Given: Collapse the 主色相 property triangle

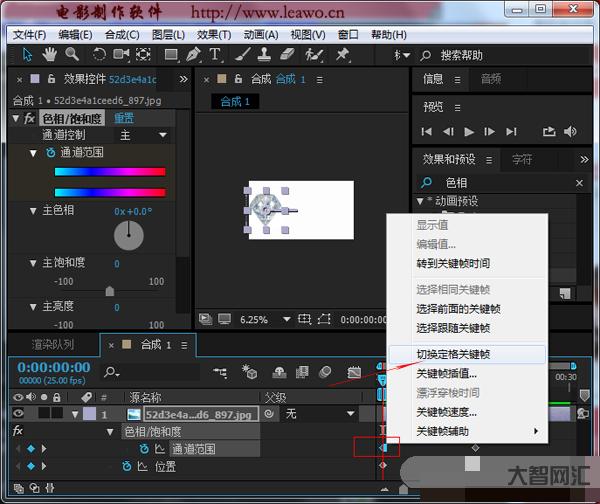Looking at the screenshot, I should point(33,211).
